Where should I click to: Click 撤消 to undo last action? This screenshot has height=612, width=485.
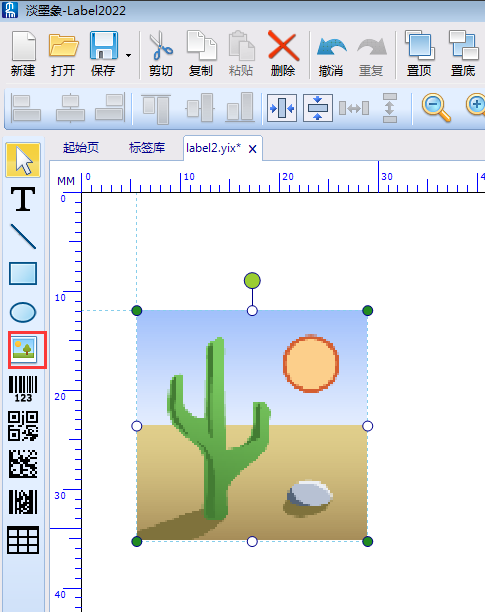coord(331,54)
